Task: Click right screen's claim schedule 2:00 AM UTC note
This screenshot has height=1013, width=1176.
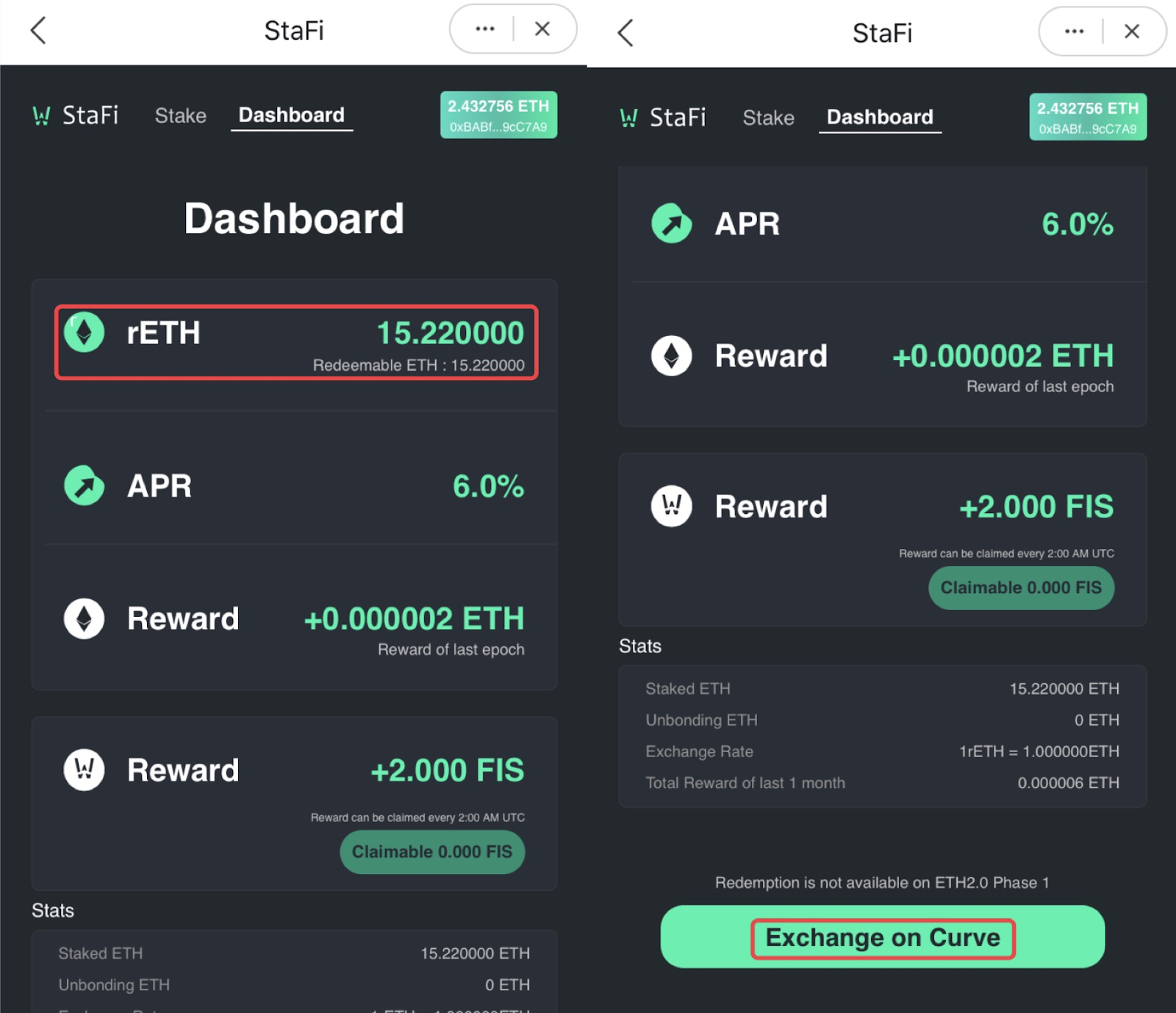Action: (1006, 554)
